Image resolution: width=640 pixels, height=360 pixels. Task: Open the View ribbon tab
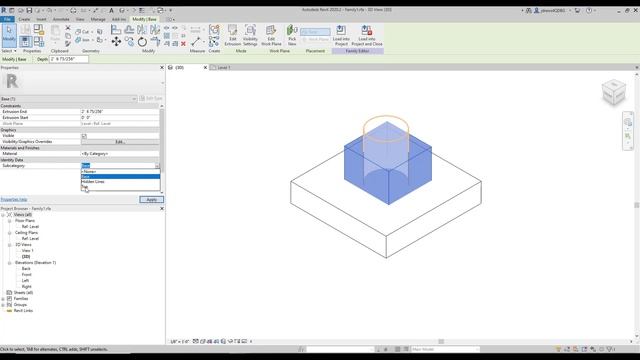click(80, 19)
